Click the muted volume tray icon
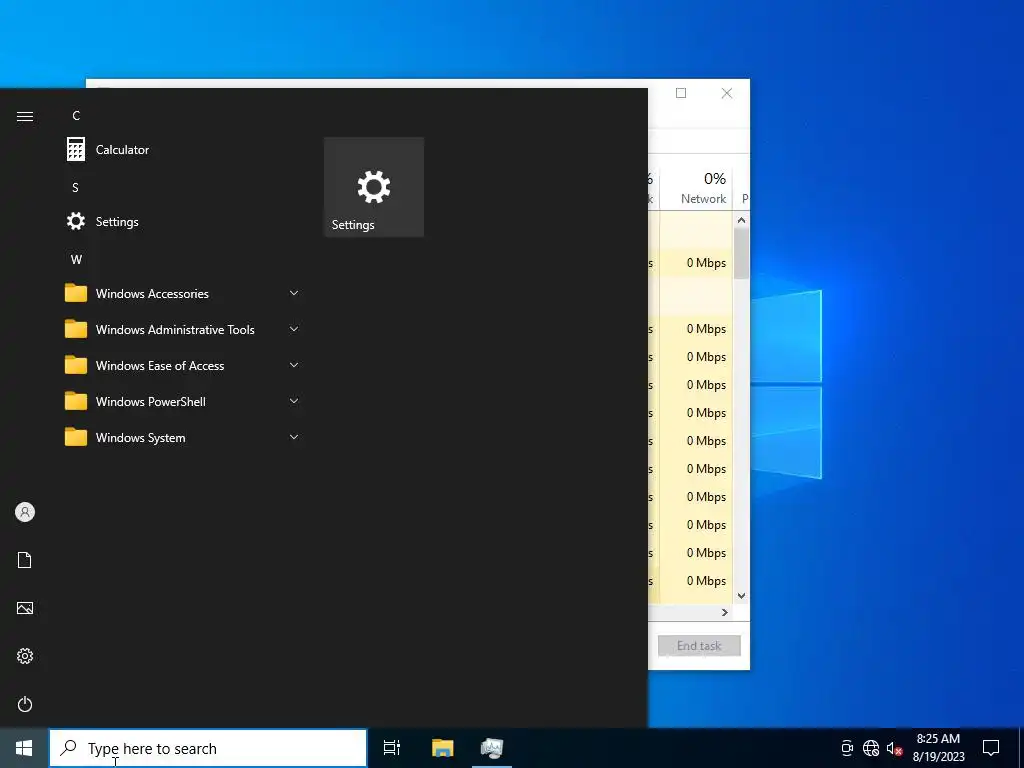The width and height of the screenshot is (1024, 768). (894, 748)
